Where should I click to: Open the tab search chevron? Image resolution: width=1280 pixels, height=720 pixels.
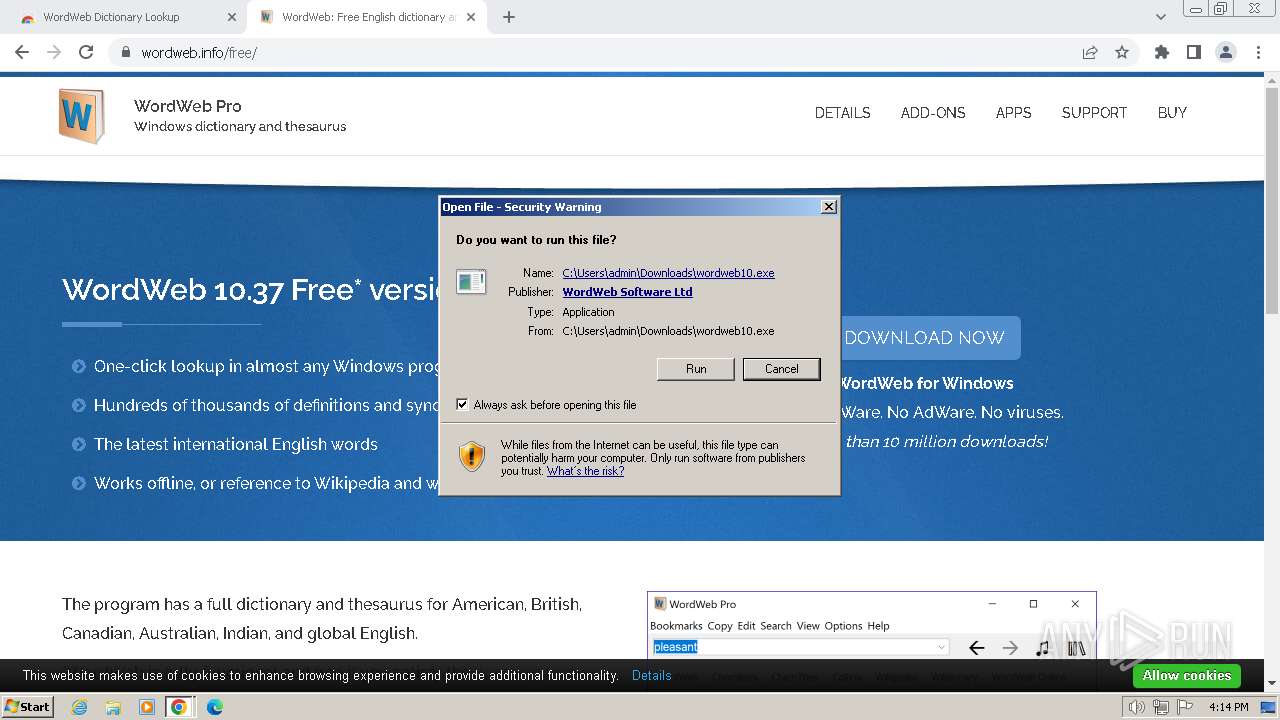tap(1160, 17)
